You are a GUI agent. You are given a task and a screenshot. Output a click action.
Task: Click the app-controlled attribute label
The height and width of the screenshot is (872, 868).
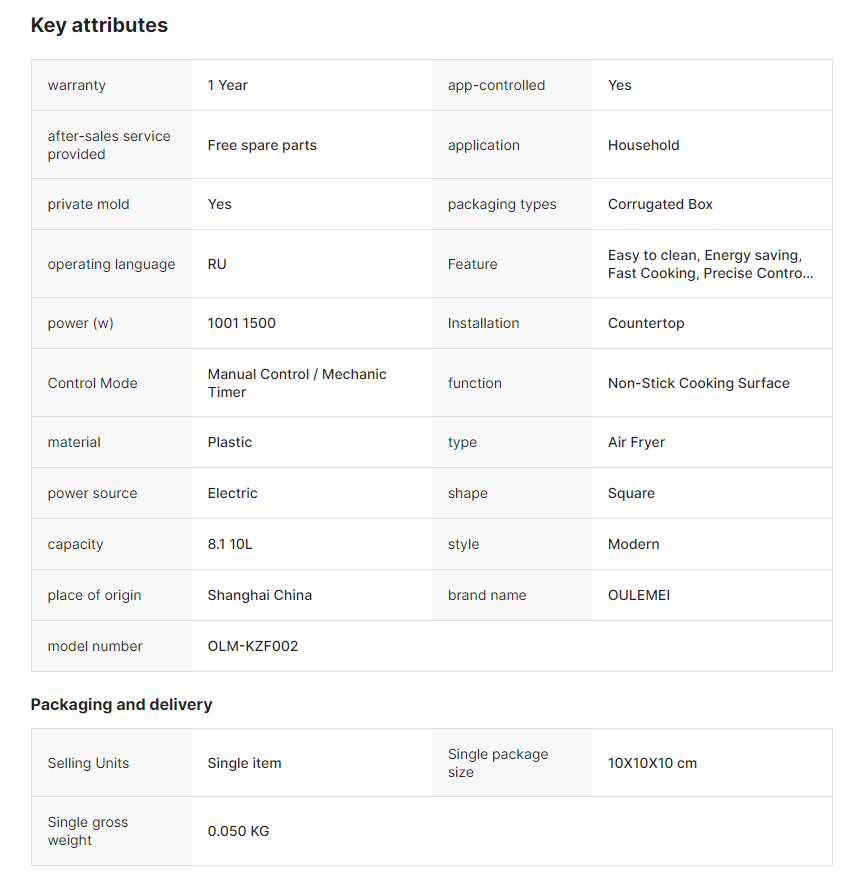(x=496, y=85)
